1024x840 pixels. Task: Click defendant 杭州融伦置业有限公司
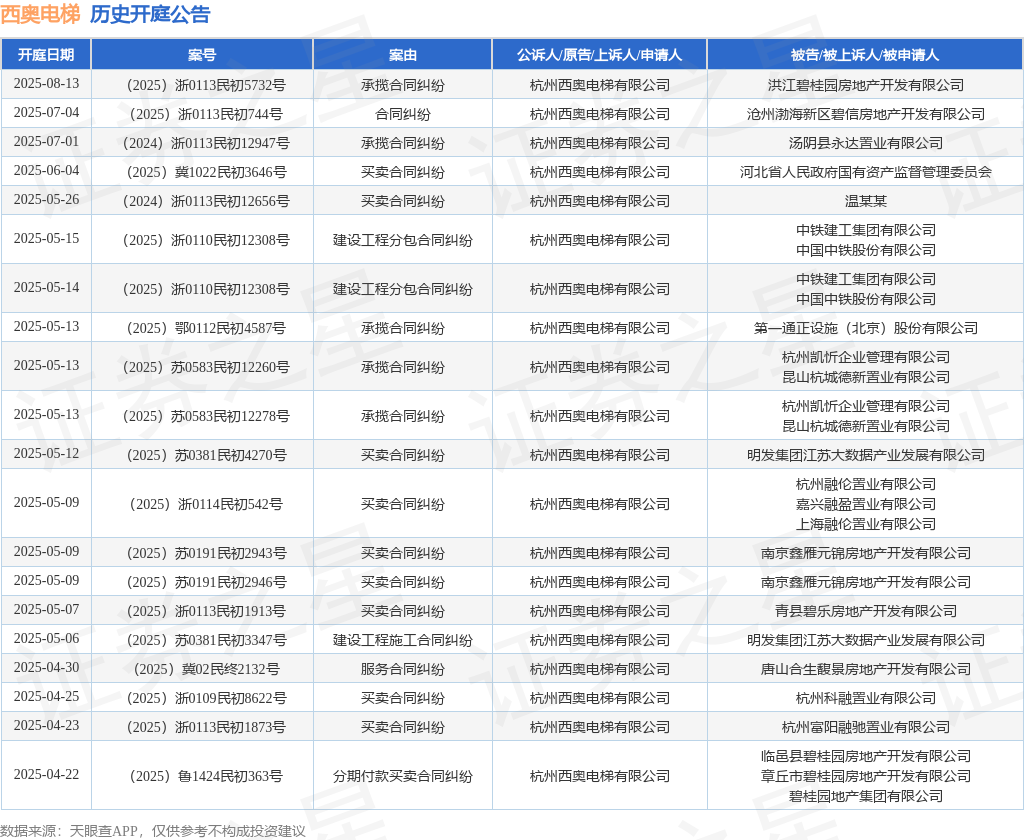866,484
